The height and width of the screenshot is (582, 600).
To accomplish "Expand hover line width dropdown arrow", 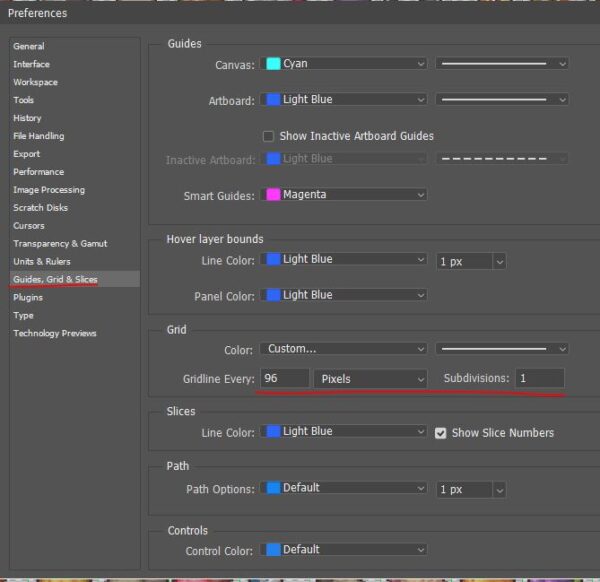I will (x=499, y=262).
